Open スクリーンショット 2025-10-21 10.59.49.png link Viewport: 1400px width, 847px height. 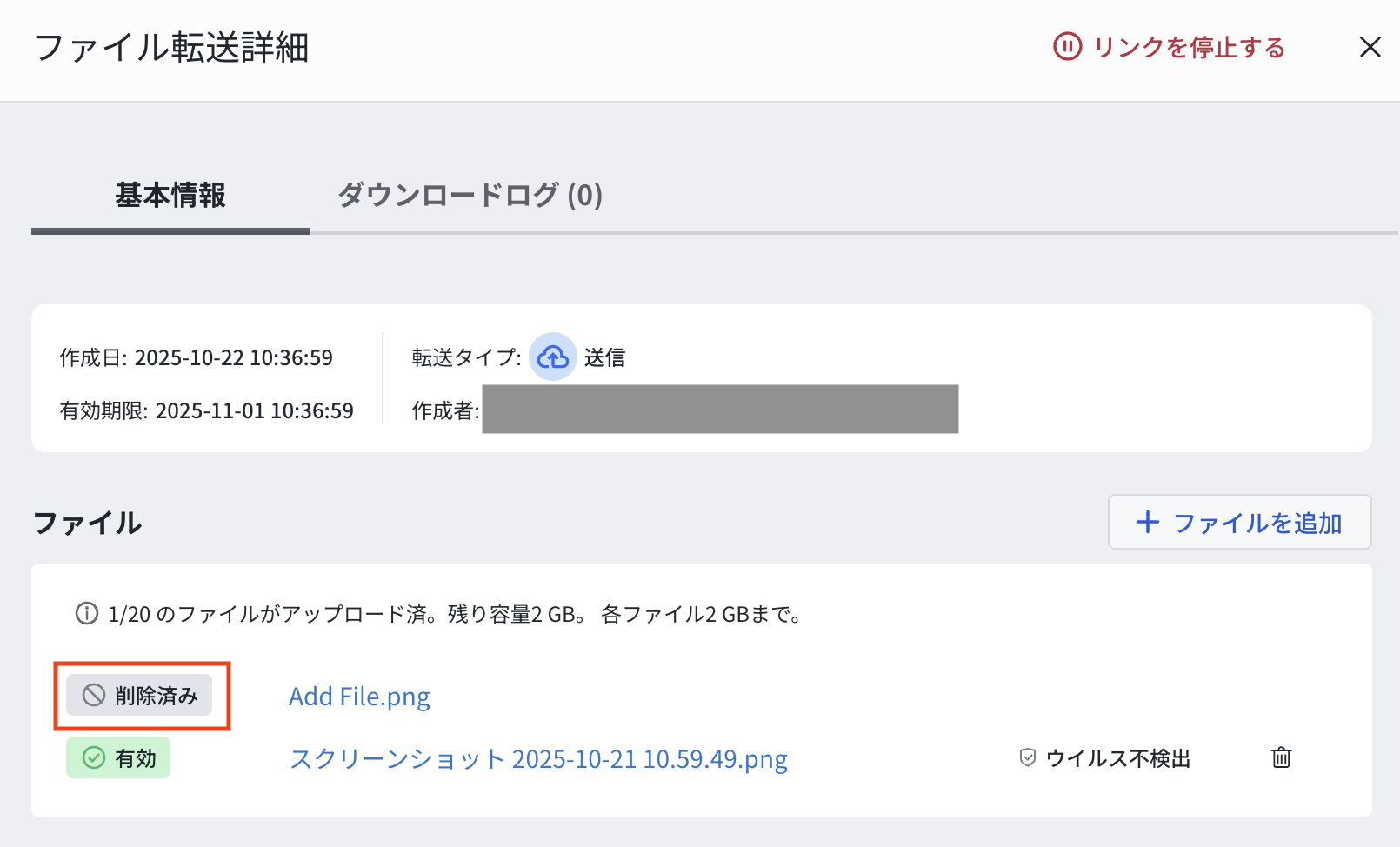point(538,759)
